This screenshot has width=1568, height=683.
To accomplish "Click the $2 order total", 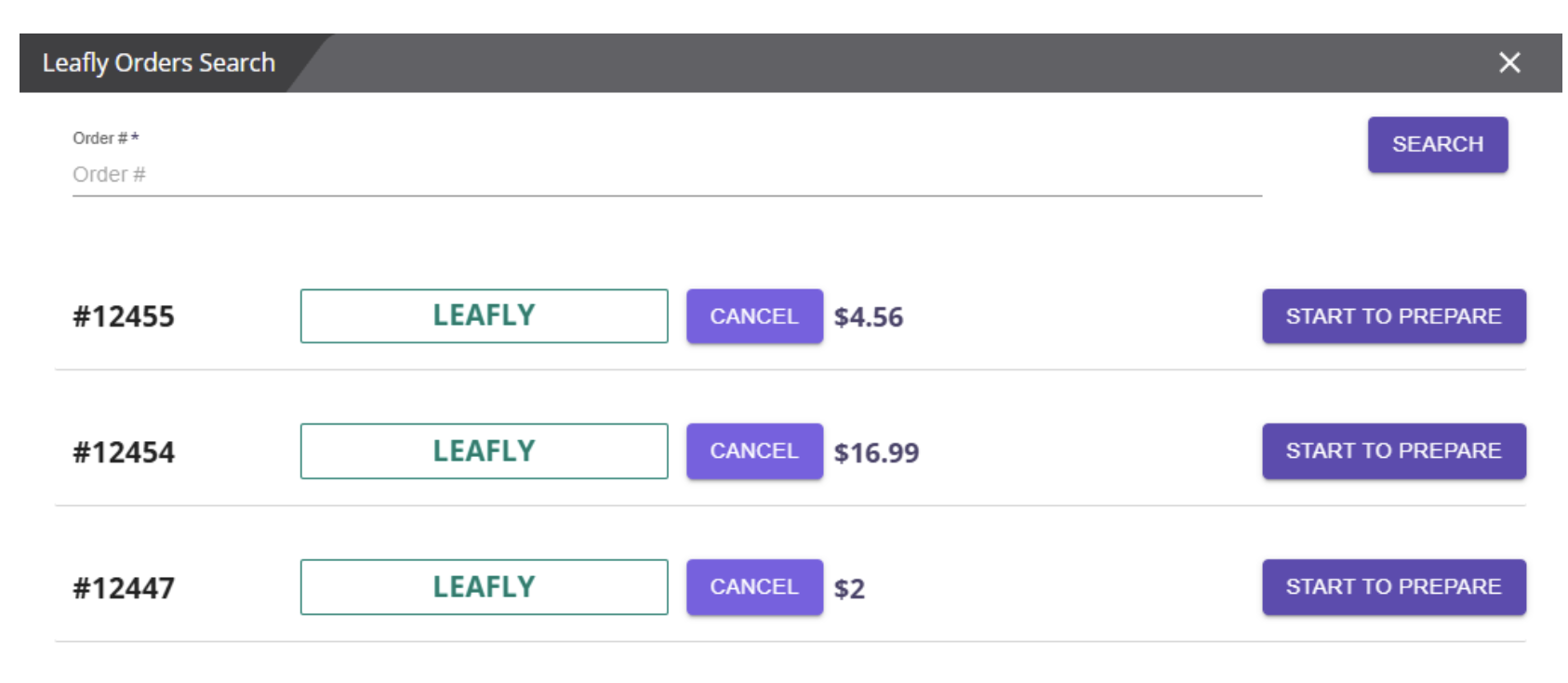I will (849, 589).
